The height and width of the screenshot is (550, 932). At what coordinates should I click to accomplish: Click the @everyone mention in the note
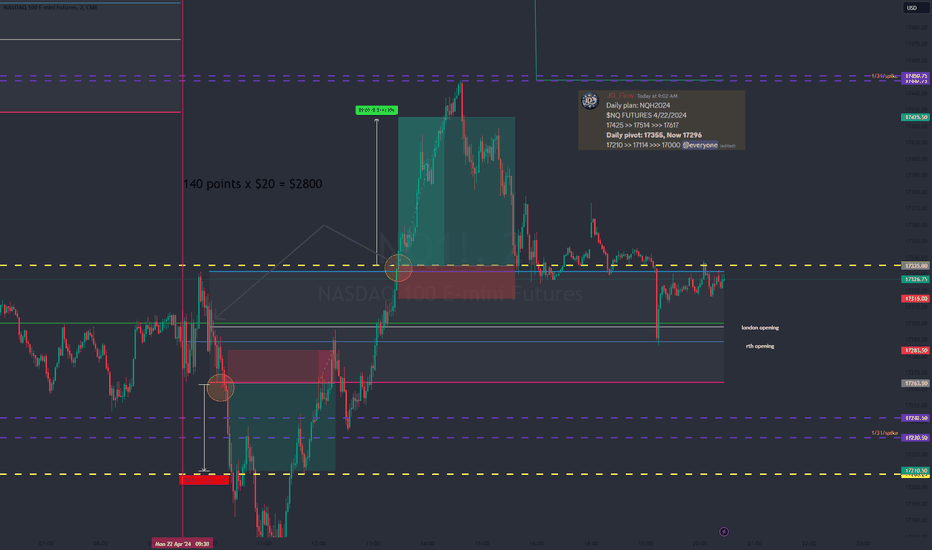(700, 145)
